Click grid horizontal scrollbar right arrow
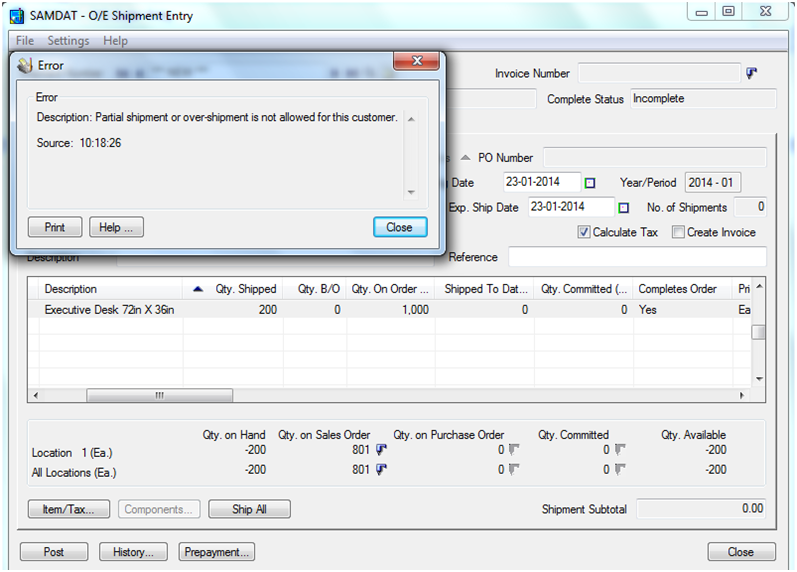The width and height of the screenshot is (797, 572). (742, 395)
